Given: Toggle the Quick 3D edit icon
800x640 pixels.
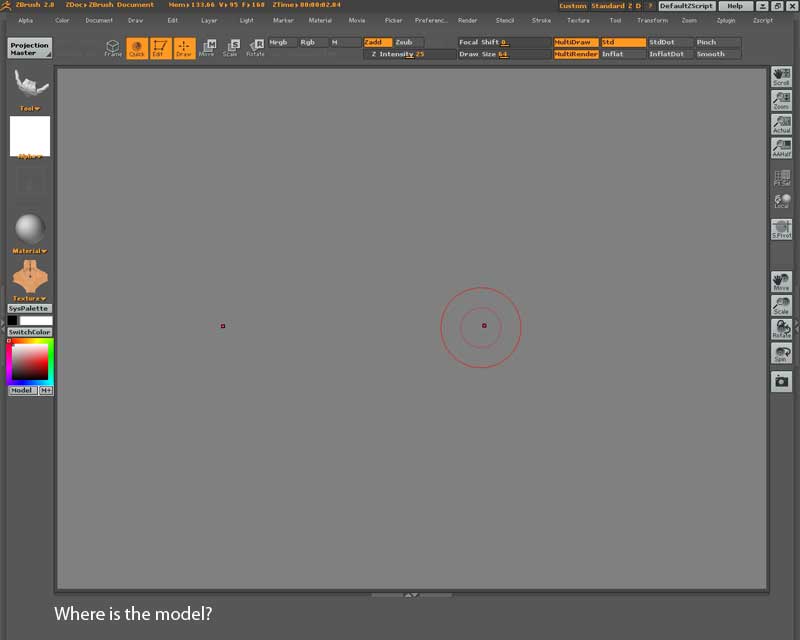Looking at the screenshot, I should tap(137, 48).
